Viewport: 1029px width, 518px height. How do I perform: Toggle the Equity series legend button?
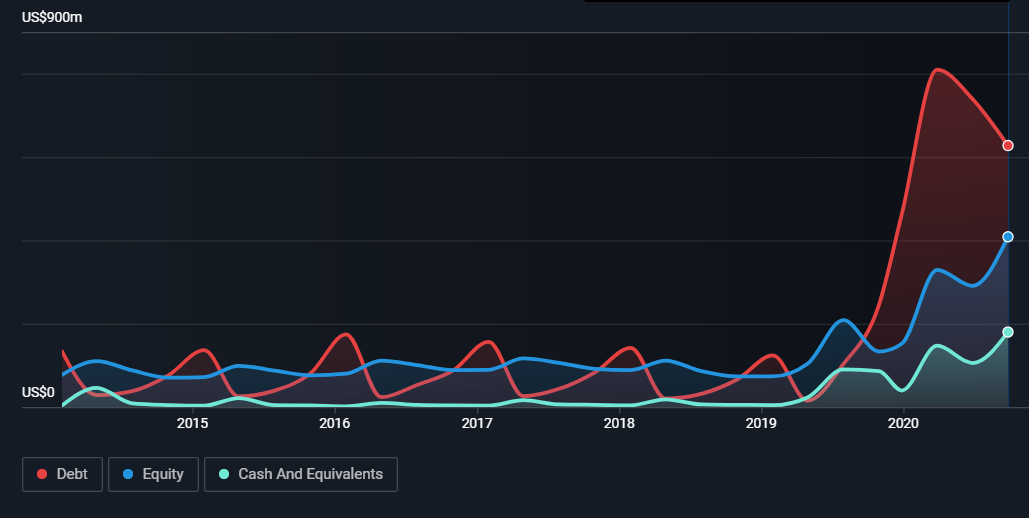(x=153, y=474)
